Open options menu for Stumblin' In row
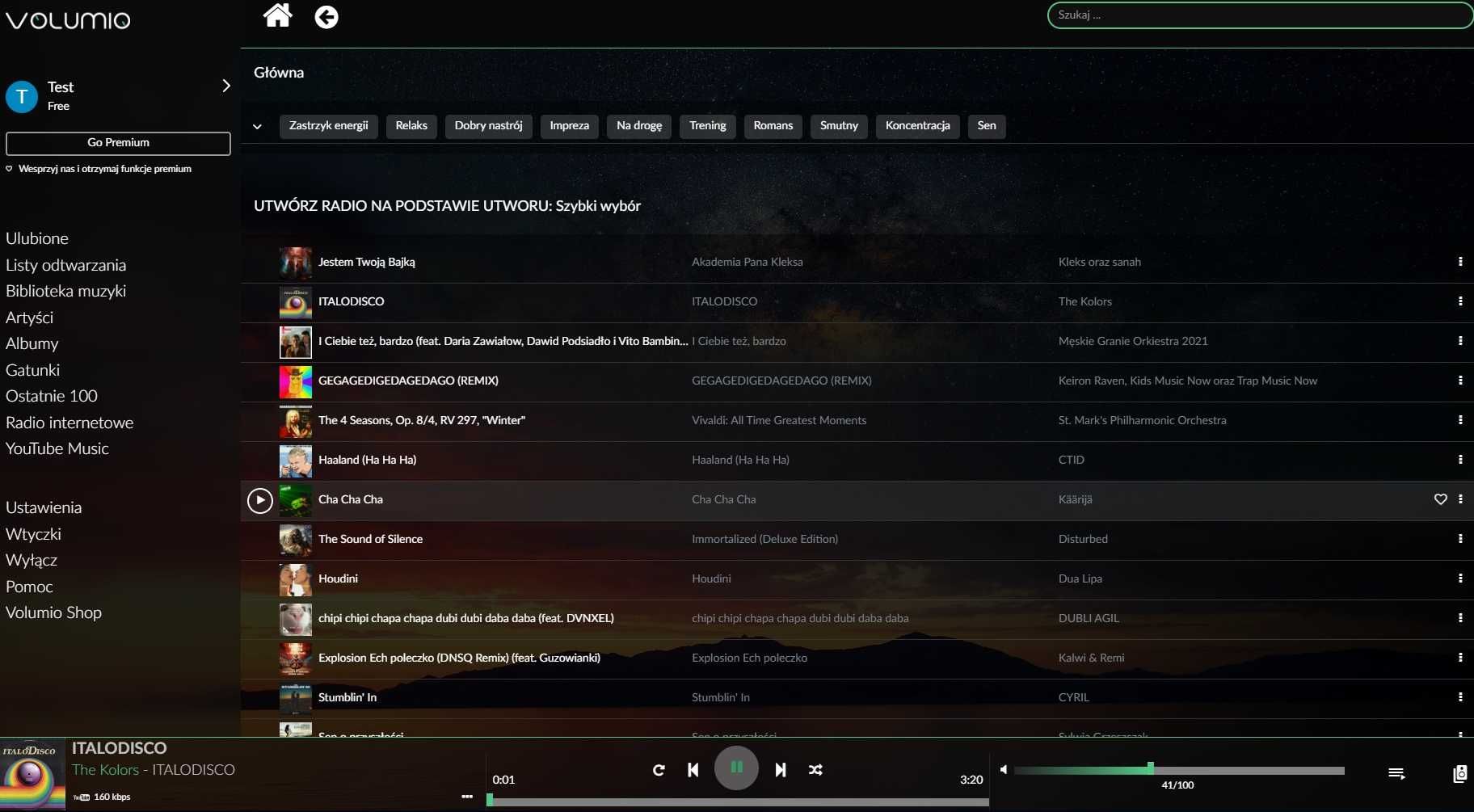The width and height of the screenshot is (1474, 812). point(1460,697)
